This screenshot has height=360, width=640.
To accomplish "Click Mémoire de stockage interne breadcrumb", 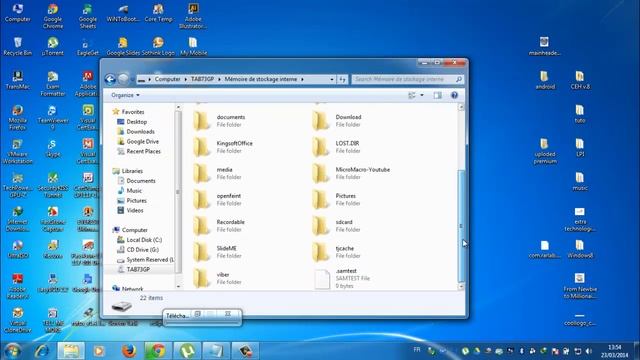I will 261,79.
